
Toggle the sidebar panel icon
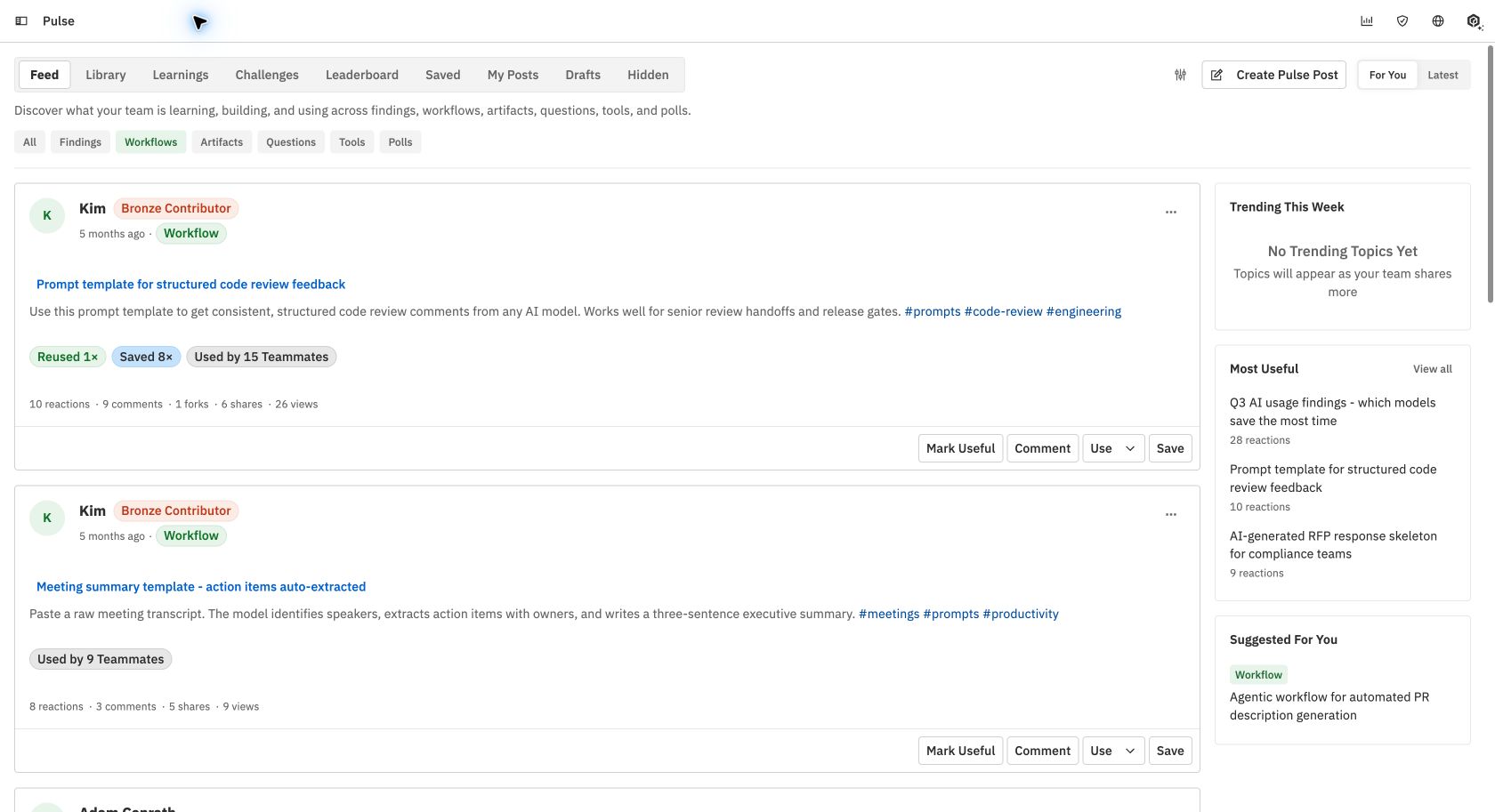tap(21, 21)
